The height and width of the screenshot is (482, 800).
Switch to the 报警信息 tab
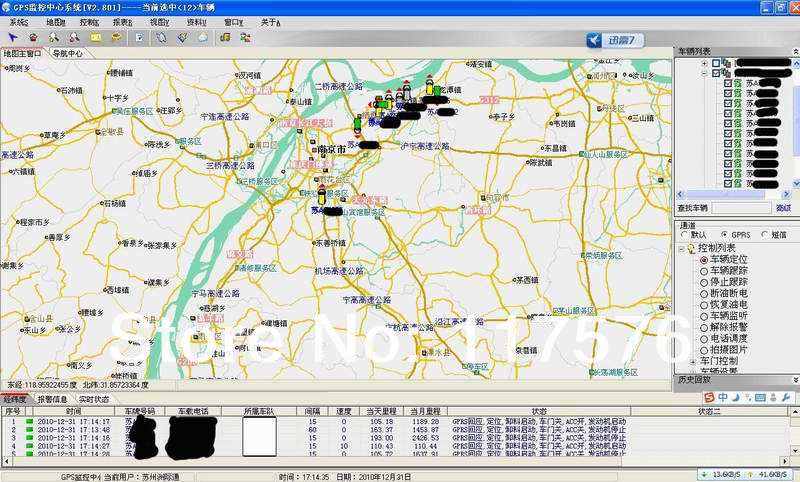tap(53, 399)
